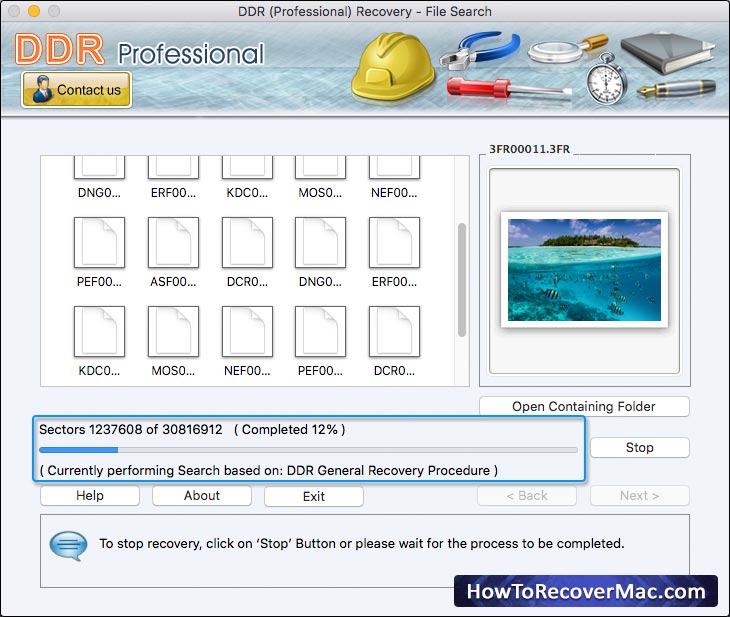
Task: Click the blue speech bubble info icon
Action: point(68,546)
